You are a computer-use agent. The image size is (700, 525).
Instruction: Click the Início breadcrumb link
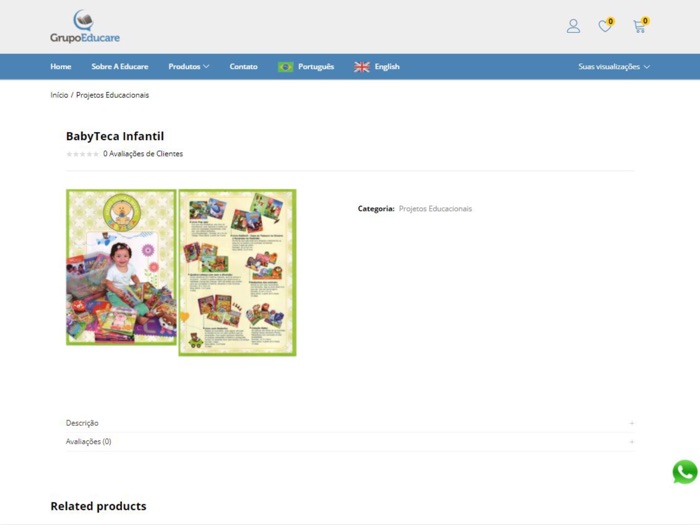pos(59,95)
